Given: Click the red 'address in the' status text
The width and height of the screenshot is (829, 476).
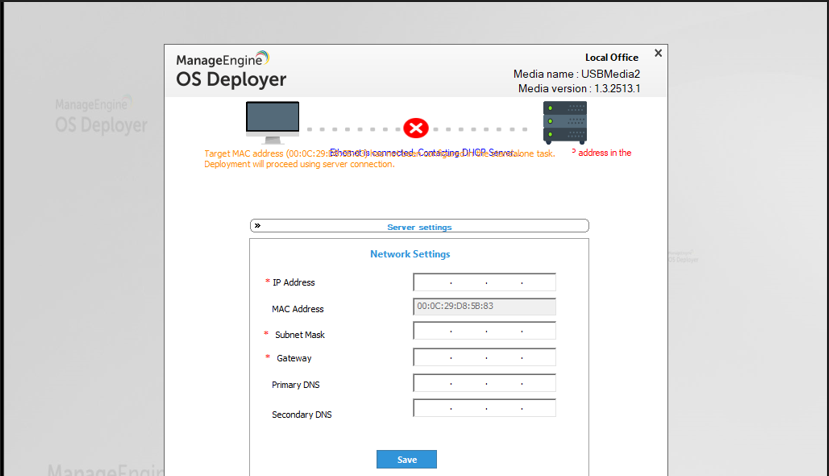Looking at the screenshot, I should [x=604, y=152].
